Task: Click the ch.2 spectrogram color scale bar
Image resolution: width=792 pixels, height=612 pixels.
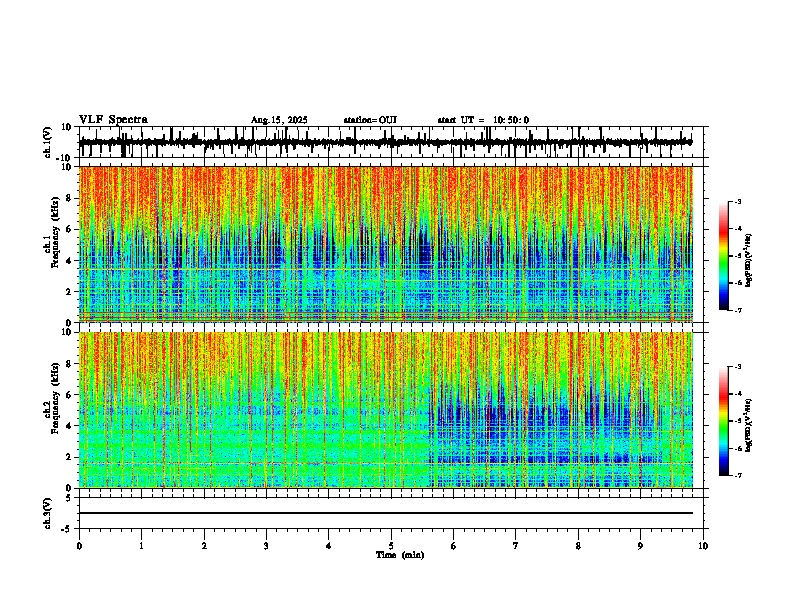Action: click(724, 421)
